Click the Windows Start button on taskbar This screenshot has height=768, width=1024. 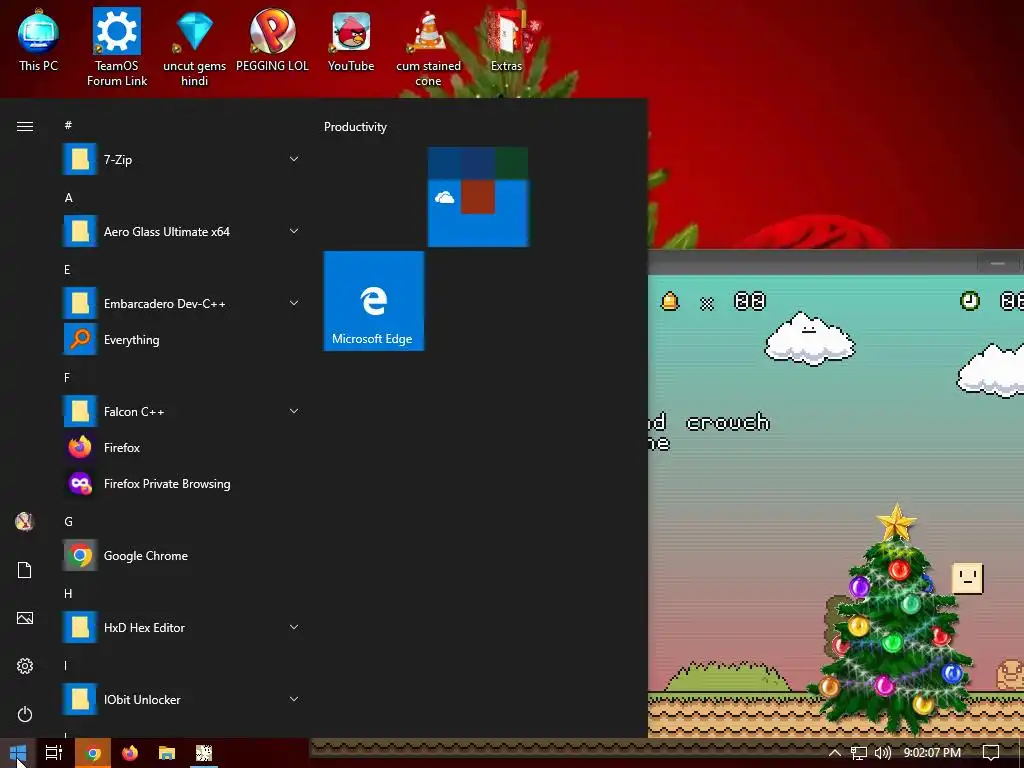click(18, 753)
